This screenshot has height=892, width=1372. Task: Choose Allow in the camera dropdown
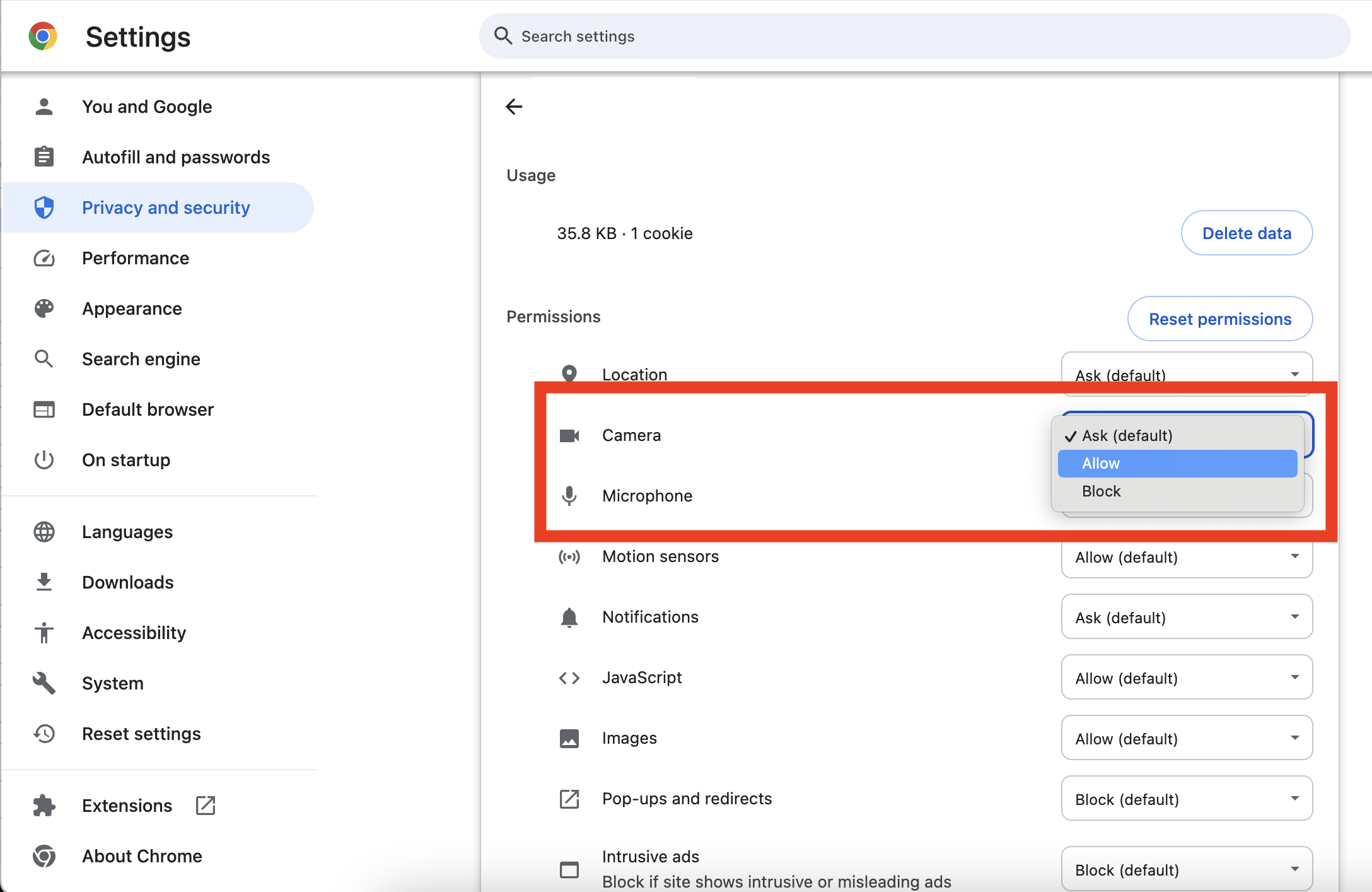pos(1177,464)
